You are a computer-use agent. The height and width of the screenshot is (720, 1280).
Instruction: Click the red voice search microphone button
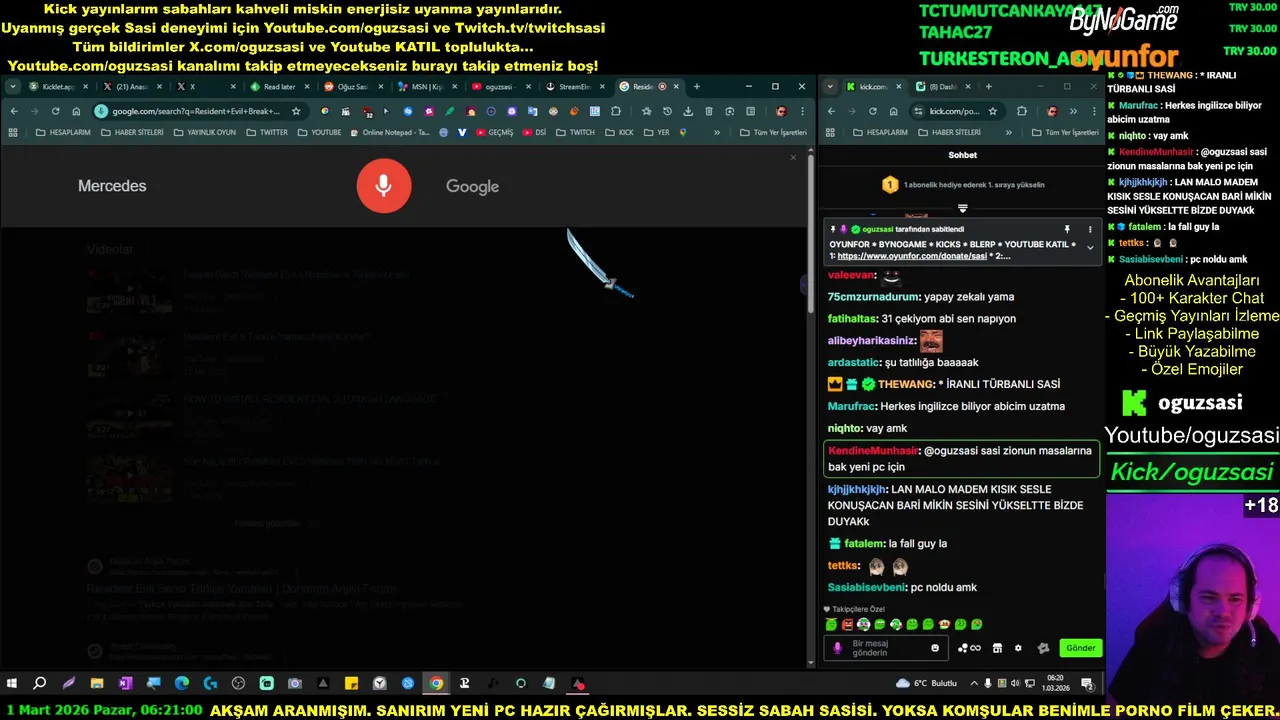[384, 186]
